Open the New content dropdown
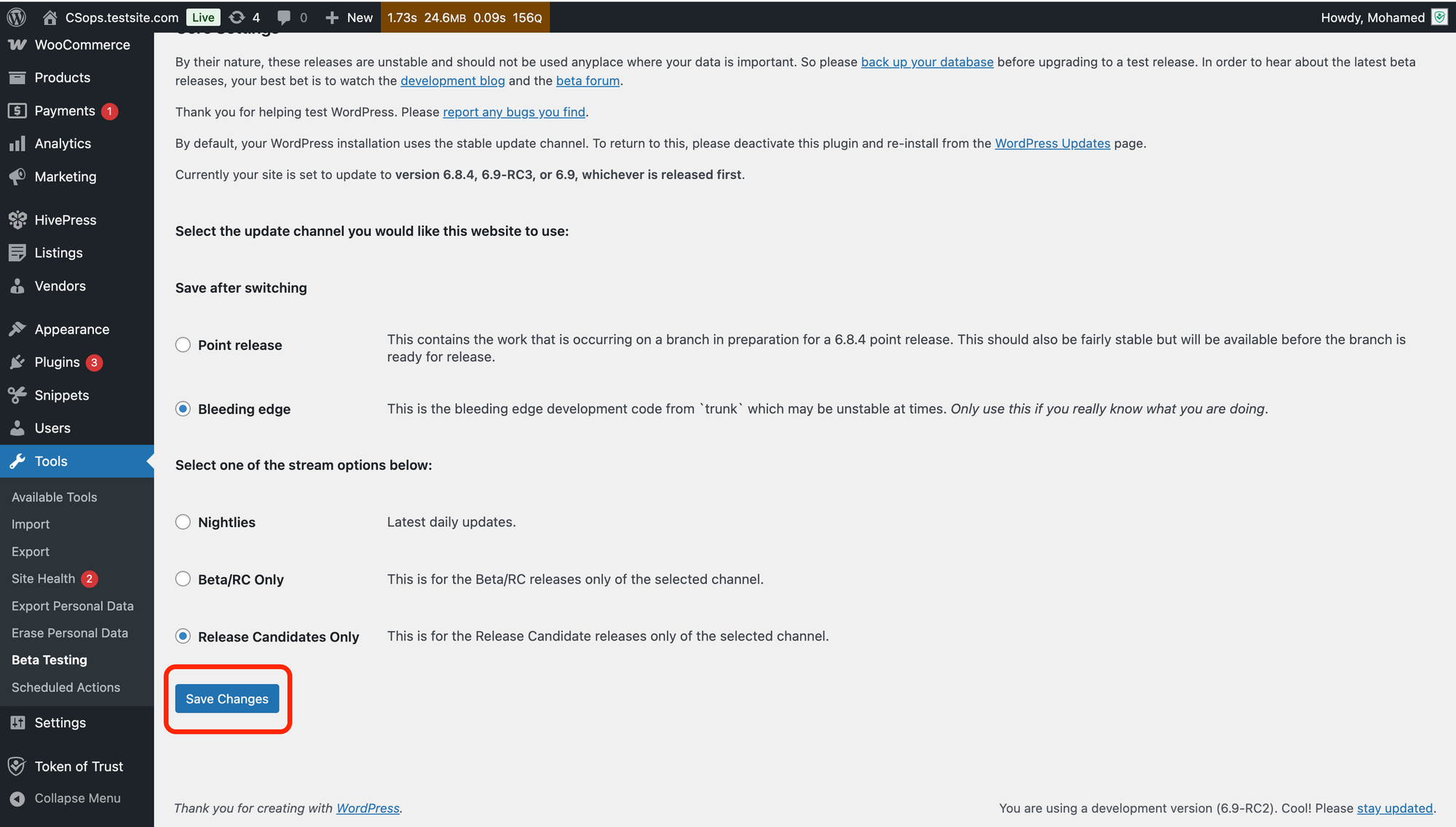This screenshot has width=1456, height=827. 349,17
